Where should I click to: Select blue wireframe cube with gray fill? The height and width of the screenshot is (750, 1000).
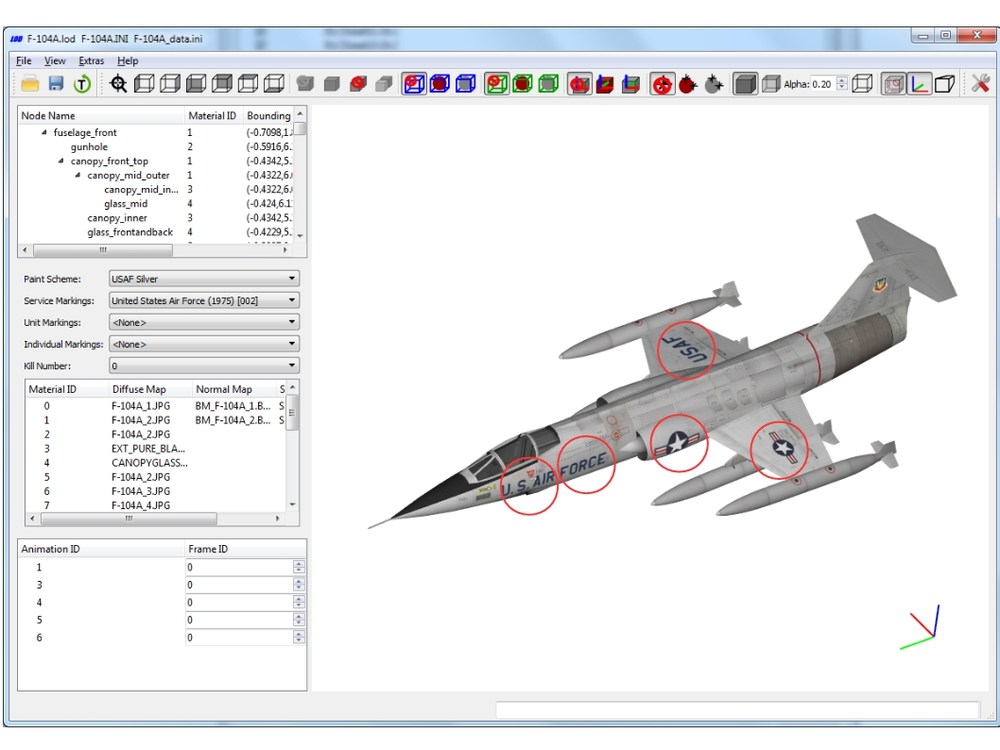coord(466,84)
